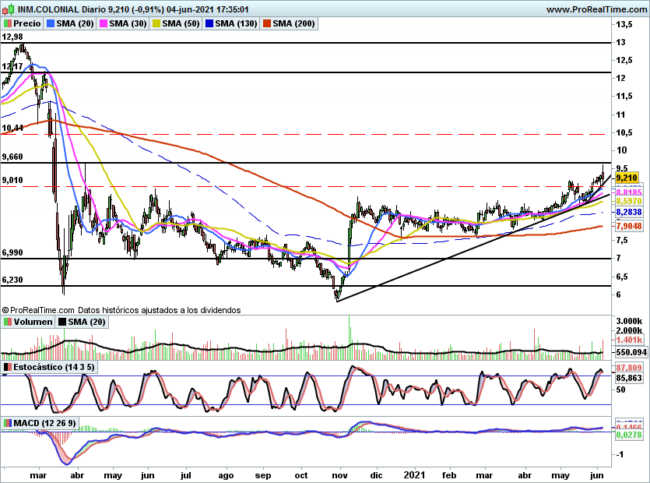650x483 pixels.
Task: Click the 9,660 horizontal level label
Action: coord(13,157)
